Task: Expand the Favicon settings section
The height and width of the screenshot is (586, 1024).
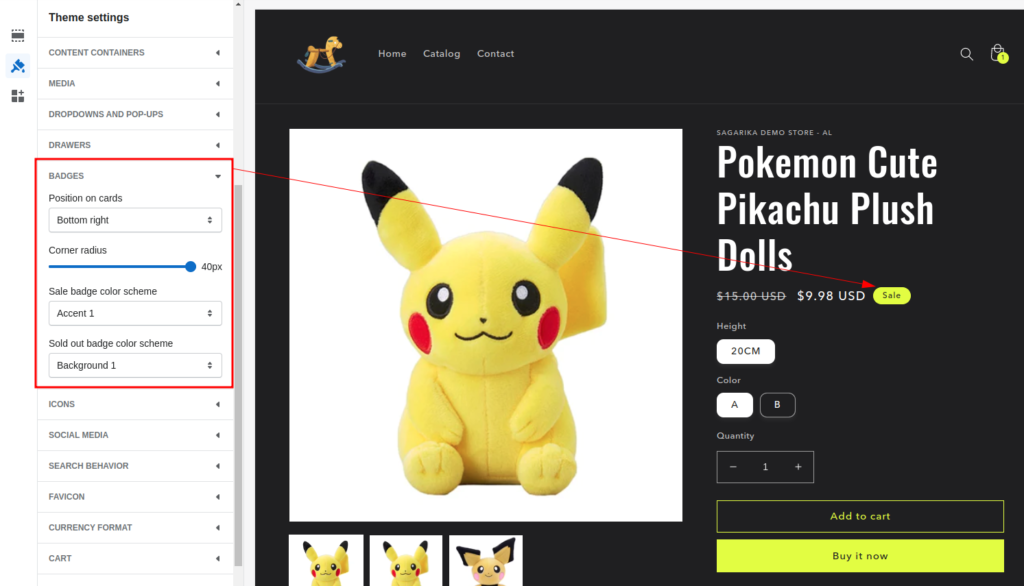Action: 135,496
